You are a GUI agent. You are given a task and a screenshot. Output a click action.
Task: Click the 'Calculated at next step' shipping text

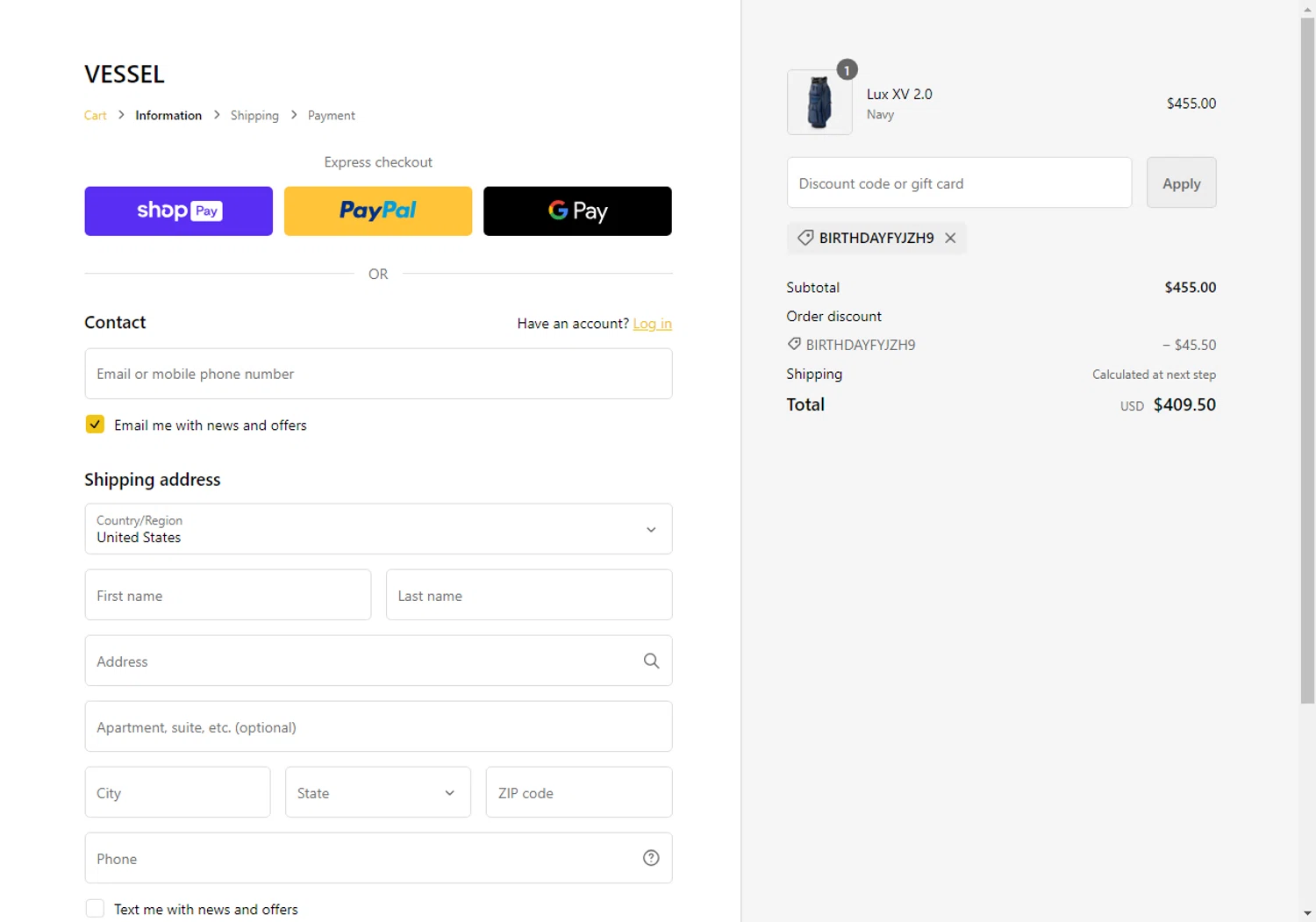pyautogui.click(x=1154, y=375)
